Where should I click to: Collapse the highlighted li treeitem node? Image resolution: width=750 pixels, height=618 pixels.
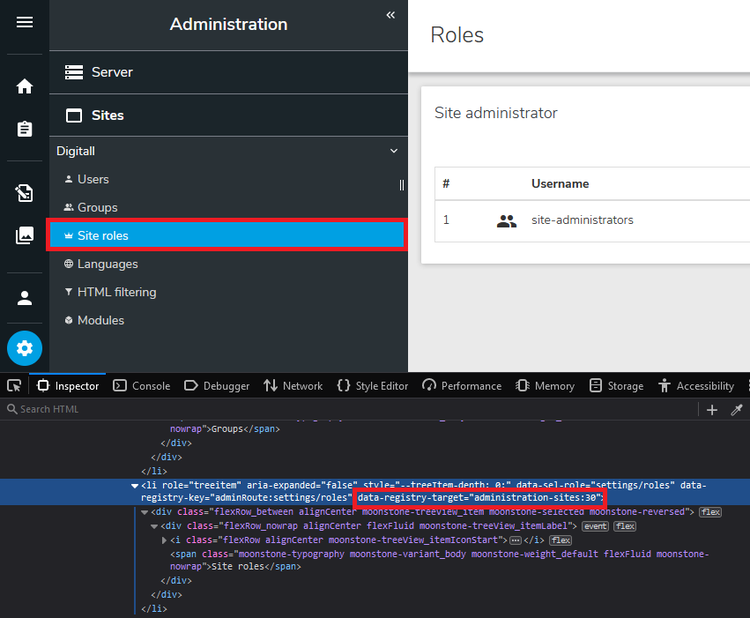point(134,486)
